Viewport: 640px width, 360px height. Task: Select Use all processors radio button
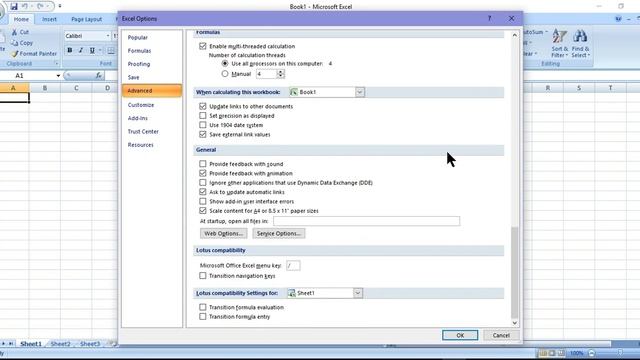click(225, 64)
